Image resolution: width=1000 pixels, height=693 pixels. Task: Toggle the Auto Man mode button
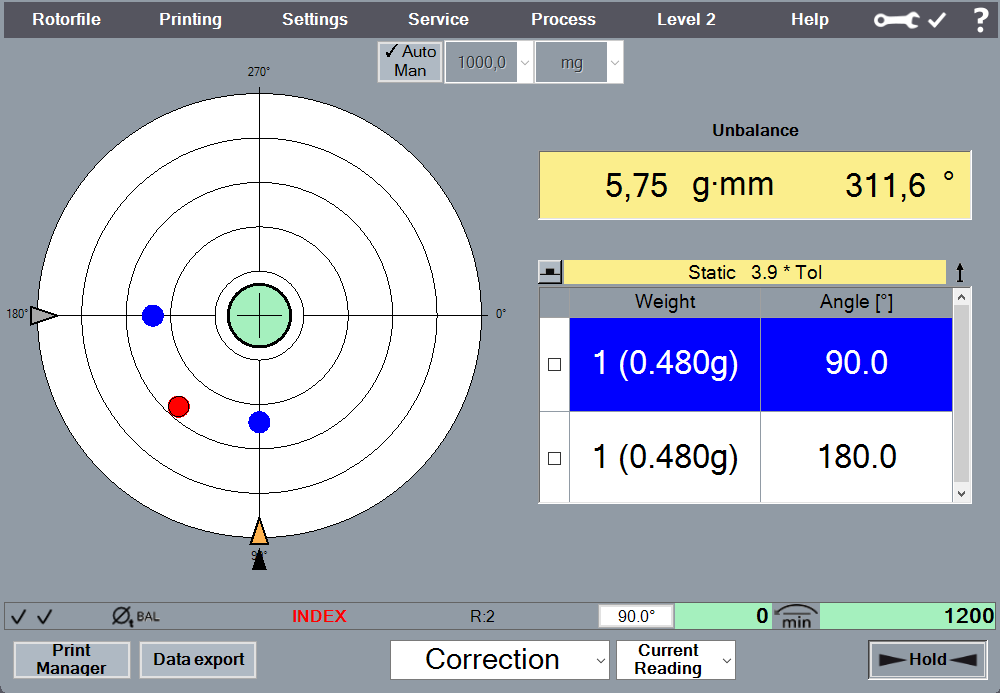point(410,61)
